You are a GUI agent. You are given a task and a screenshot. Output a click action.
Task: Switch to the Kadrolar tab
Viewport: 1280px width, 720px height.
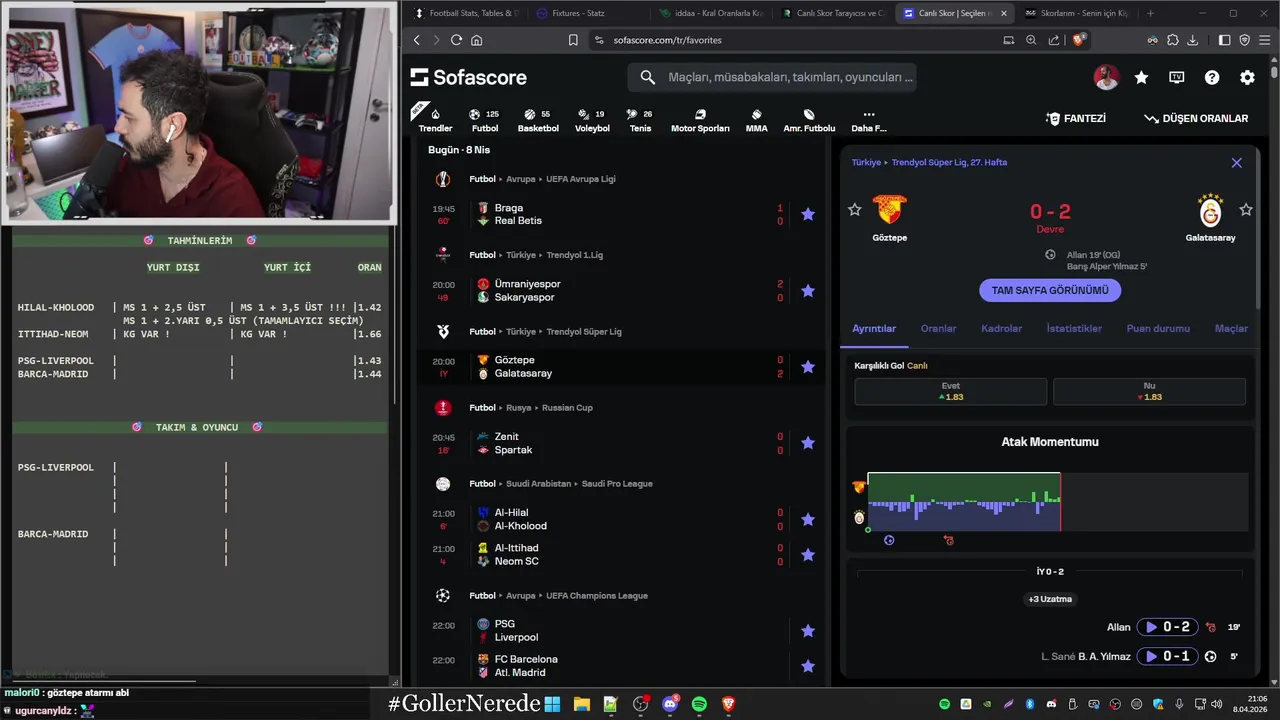coord(1001,328)
